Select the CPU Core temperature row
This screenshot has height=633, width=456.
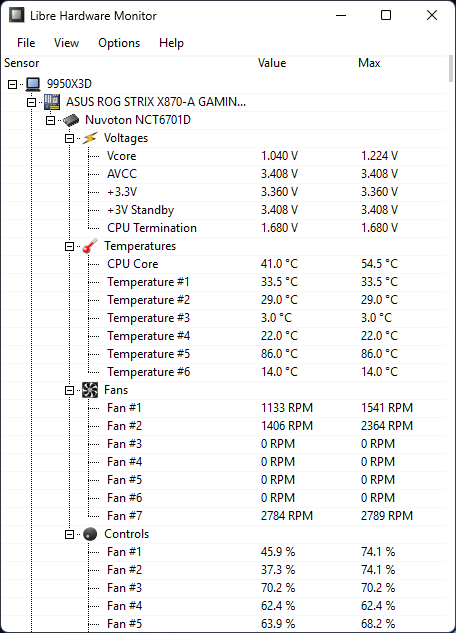tap(224, 264)
